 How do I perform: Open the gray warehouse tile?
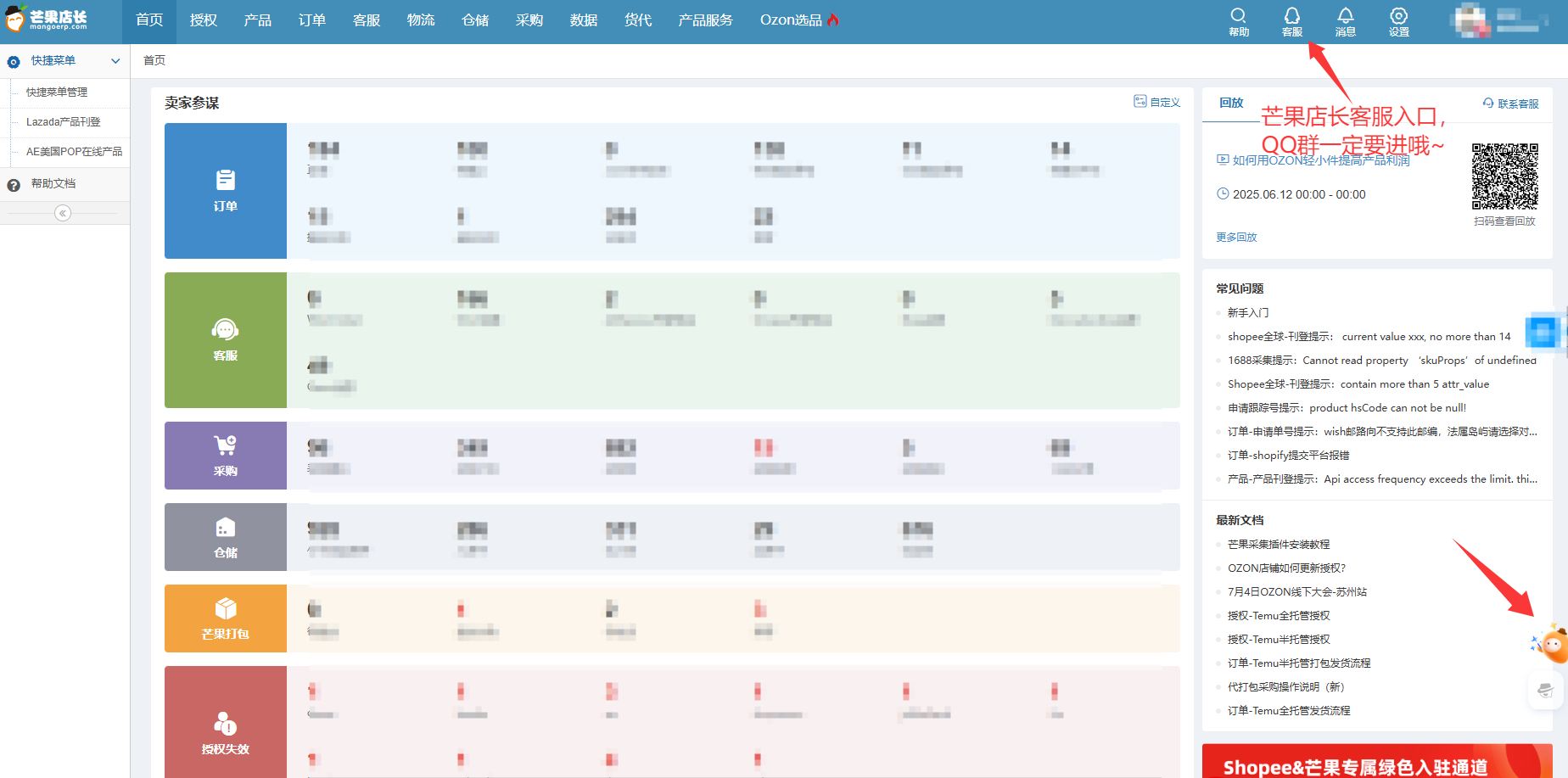pyautogui.click(x=226, y=537)
